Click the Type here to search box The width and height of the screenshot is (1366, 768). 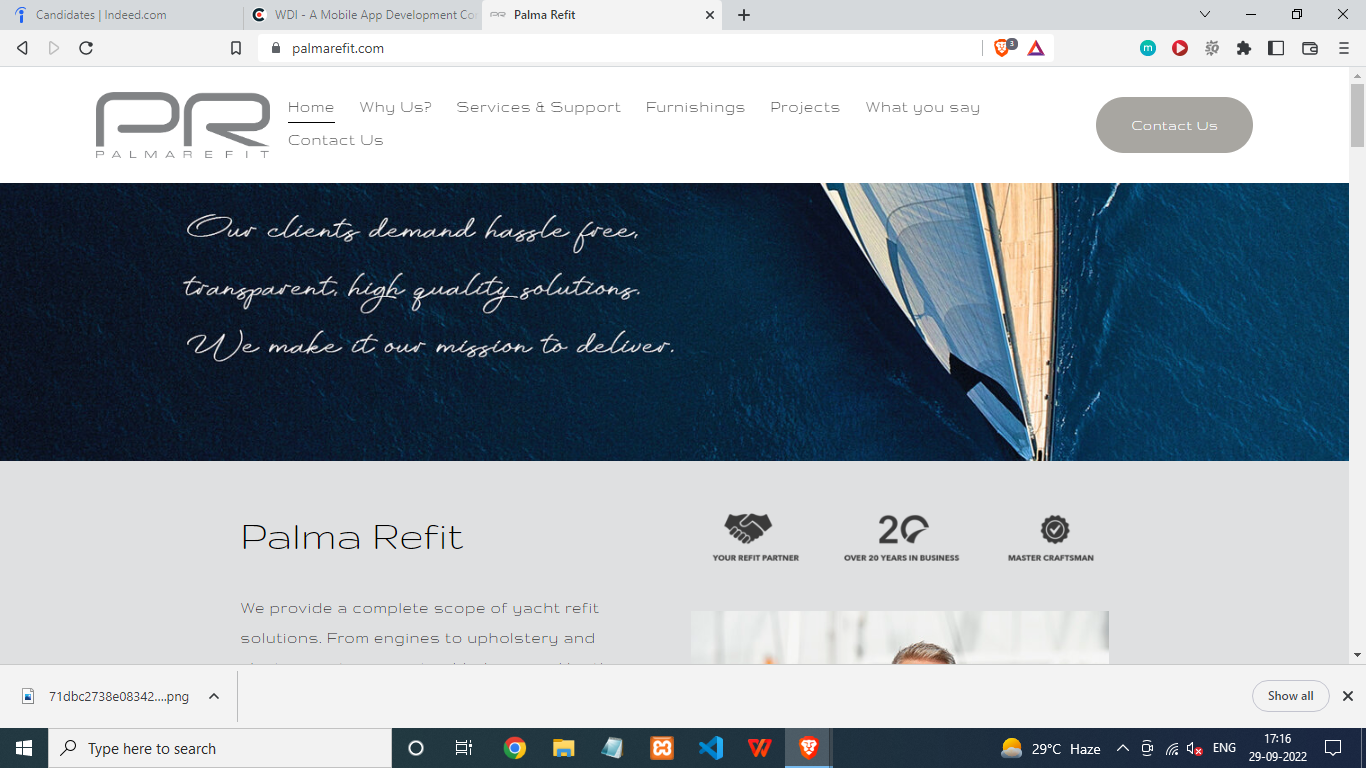220,748
